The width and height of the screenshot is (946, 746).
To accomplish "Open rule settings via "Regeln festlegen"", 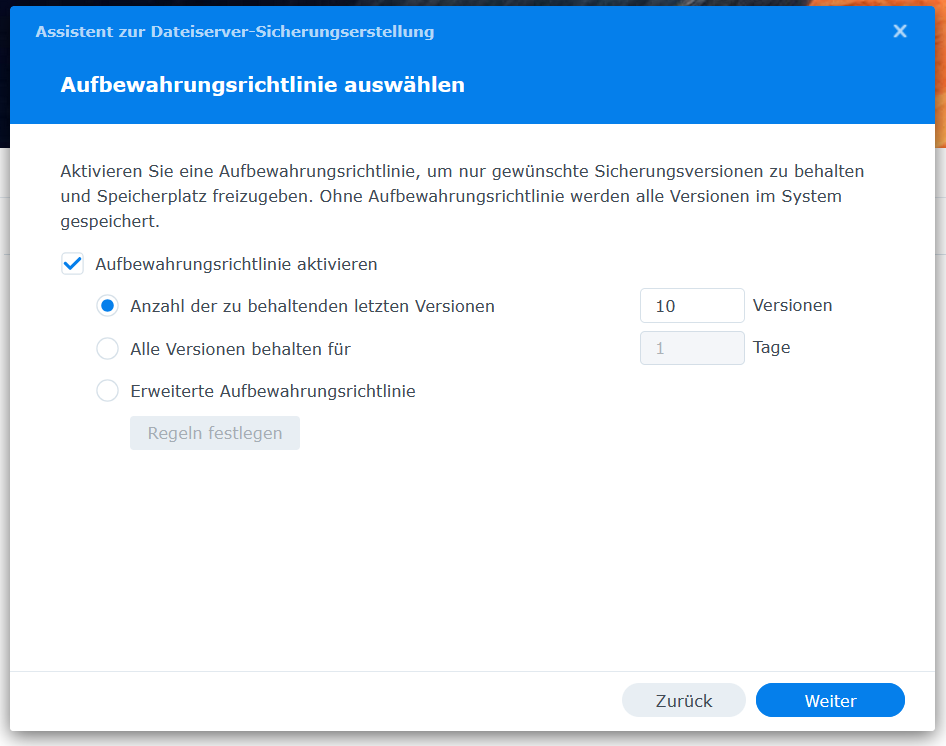I will [x=214, y=432].
